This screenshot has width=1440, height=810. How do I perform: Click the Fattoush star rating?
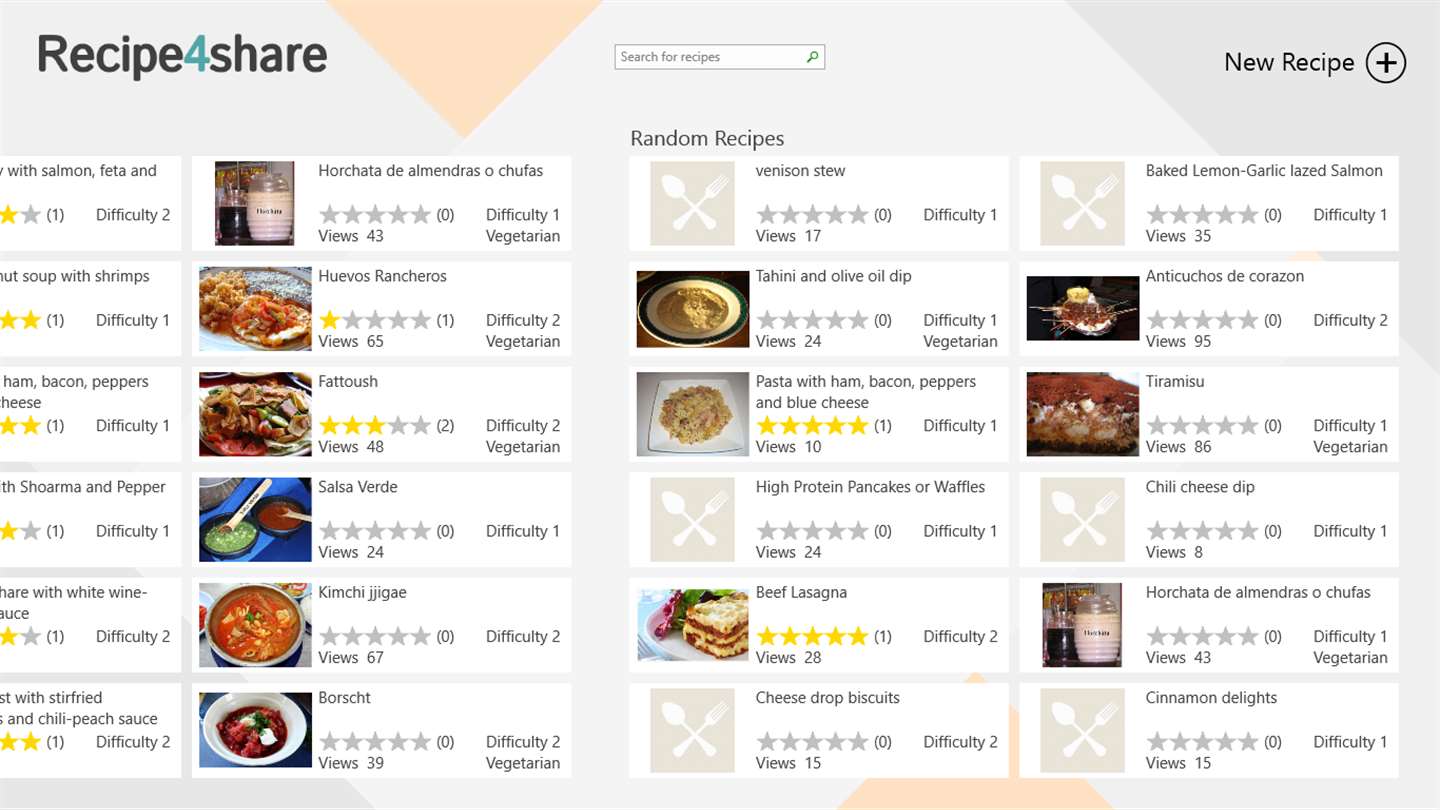coord(375,426)
